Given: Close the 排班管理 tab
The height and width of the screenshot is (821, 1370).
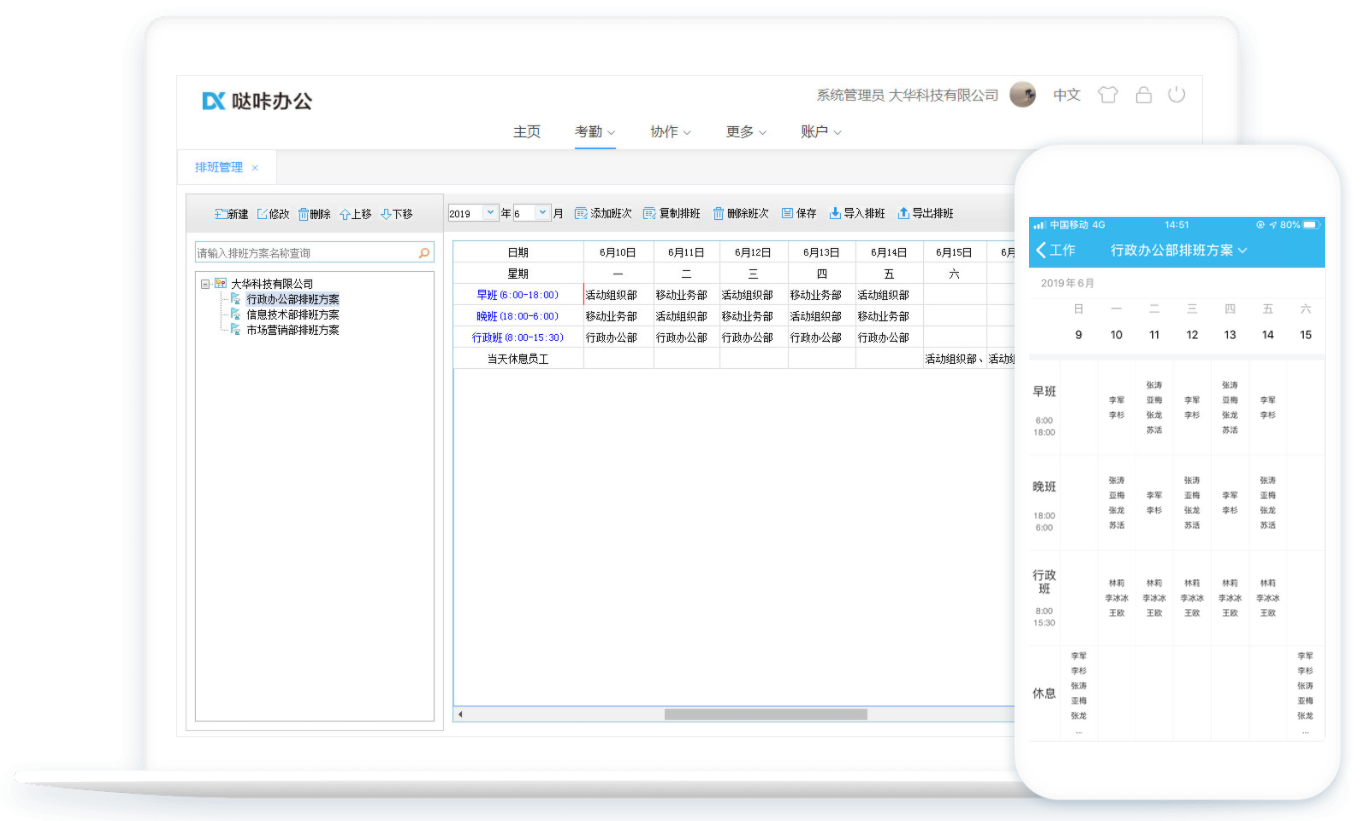Looking at the screenshot, I should click(x=255, y=168).
